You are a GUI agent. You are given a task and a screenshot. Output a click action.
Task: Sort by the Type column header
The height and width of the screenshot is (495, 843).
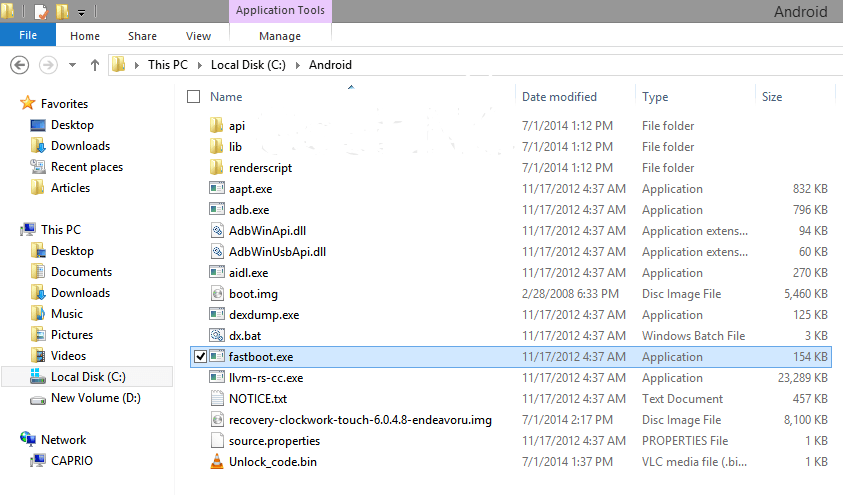point(655,97)
